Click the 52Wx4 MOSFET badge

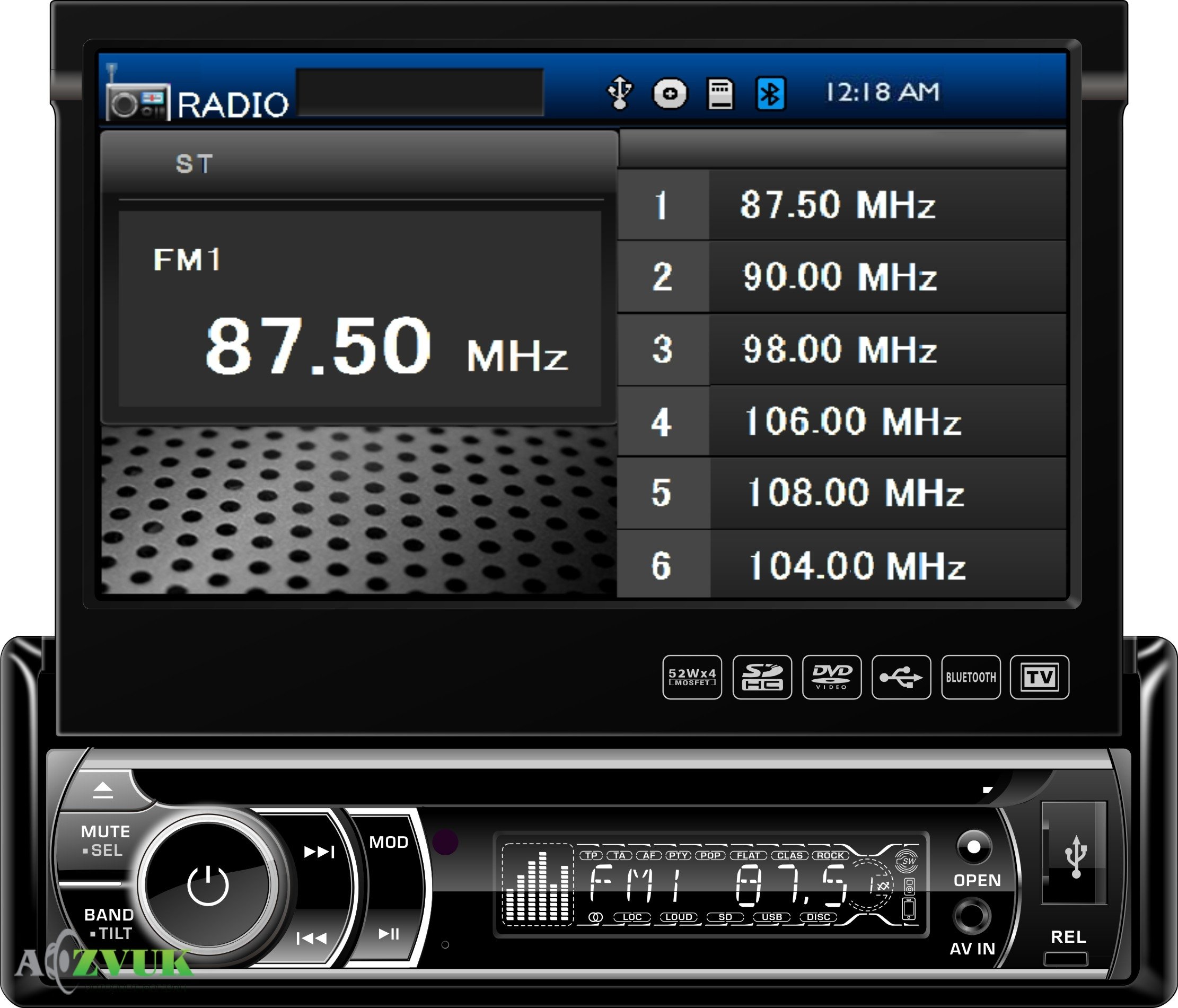tap(692, 677)
